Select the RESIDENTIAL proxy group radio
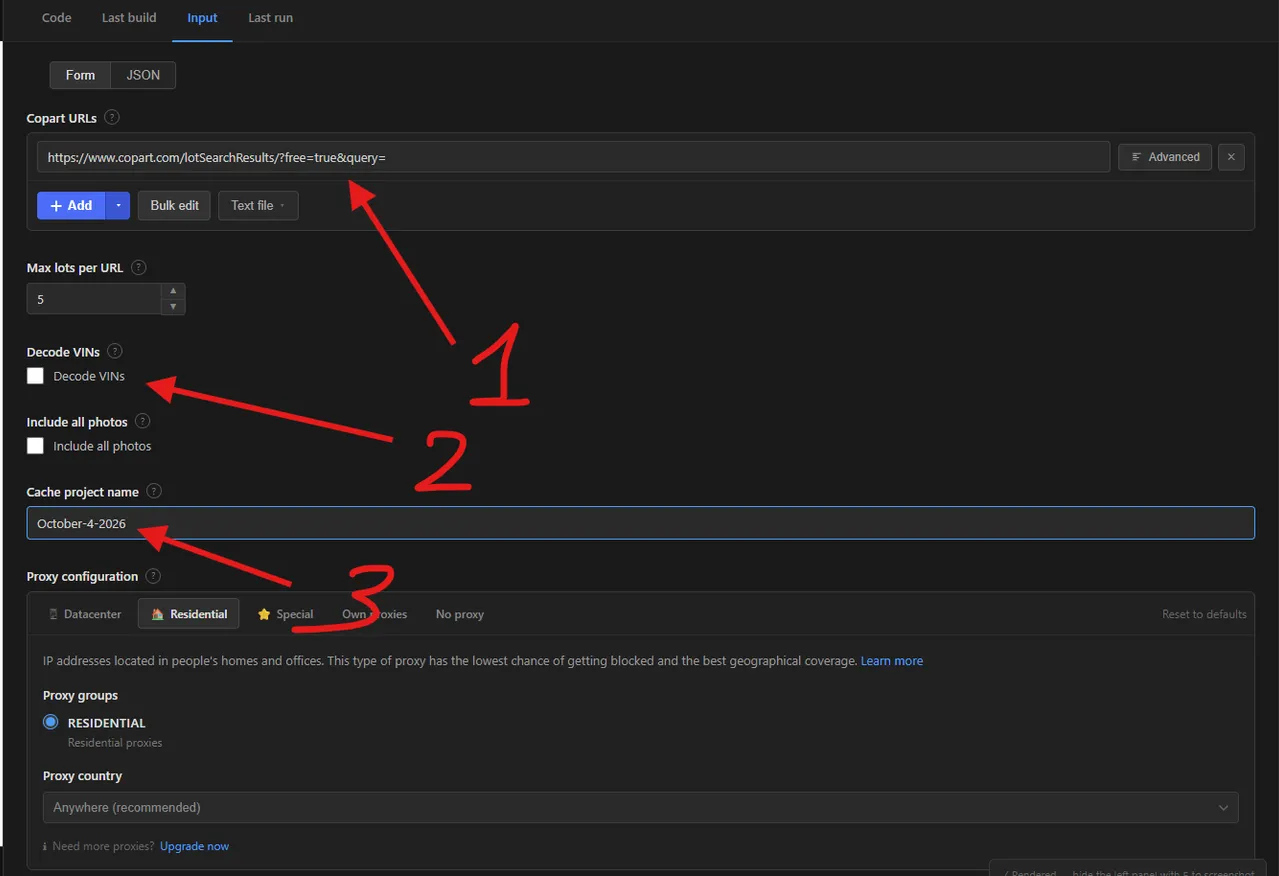The image size is (1279, 876). click(x=51, y=722)
